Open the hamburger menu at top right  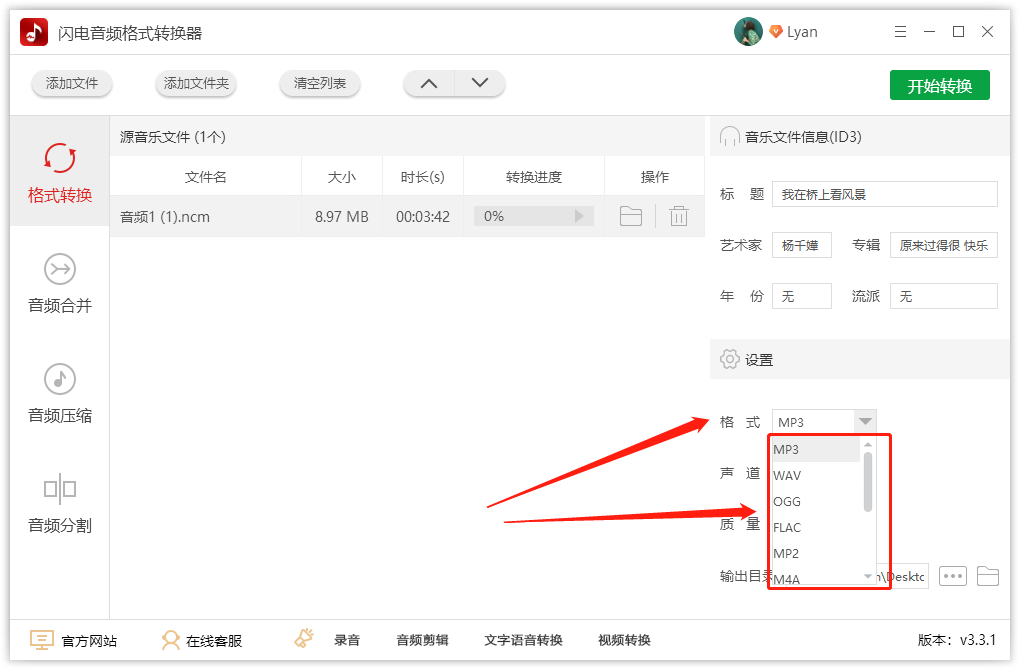click(x=899, y=31)
